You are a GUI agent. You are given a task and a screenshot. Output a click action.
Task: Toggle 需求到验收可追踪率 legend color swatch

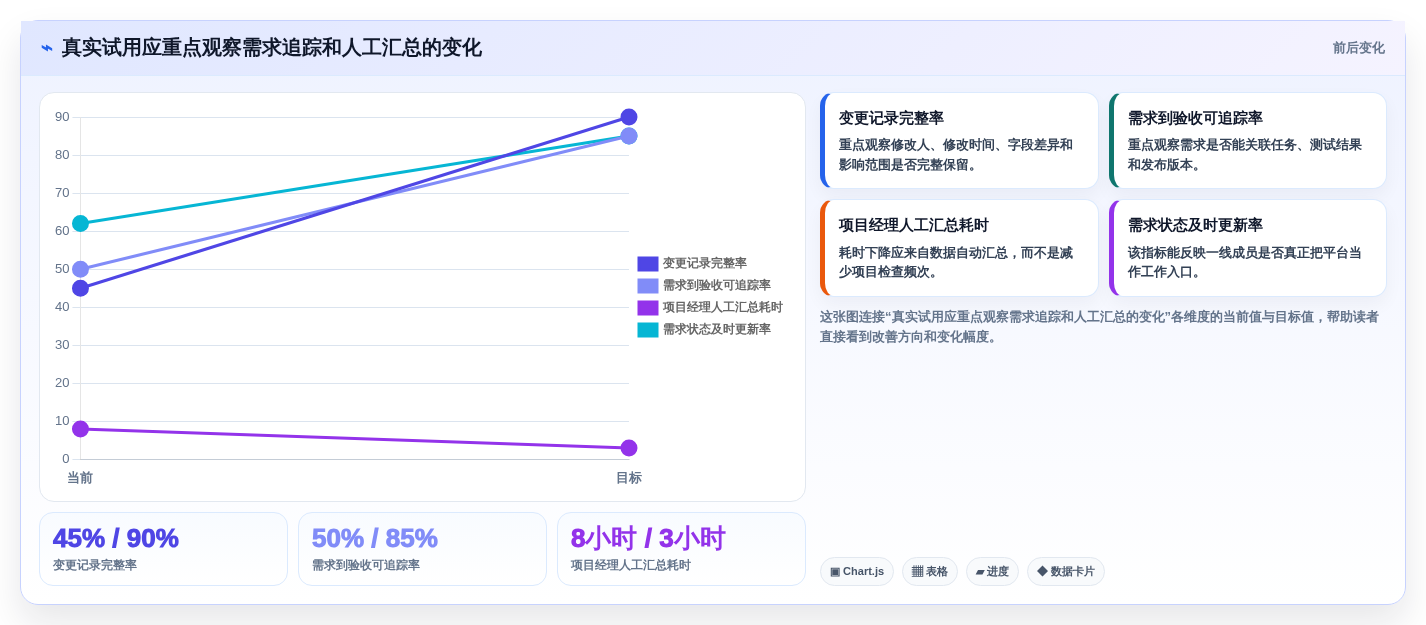coord(648,286)
